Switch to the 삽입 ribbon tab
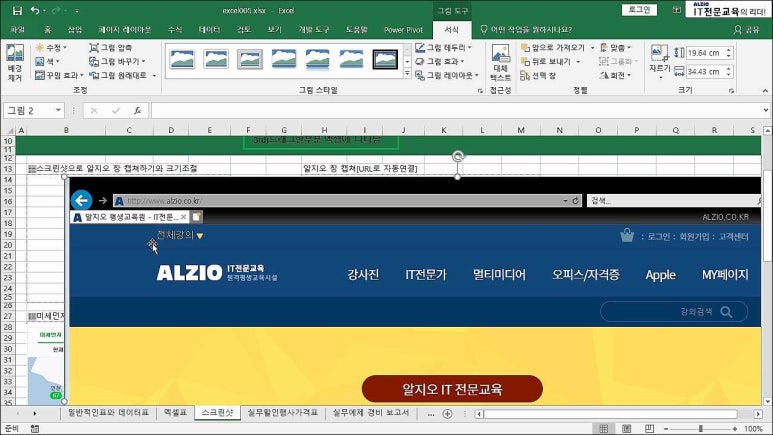Viewport: 773px width, 435px height. (x=75, y=30)
